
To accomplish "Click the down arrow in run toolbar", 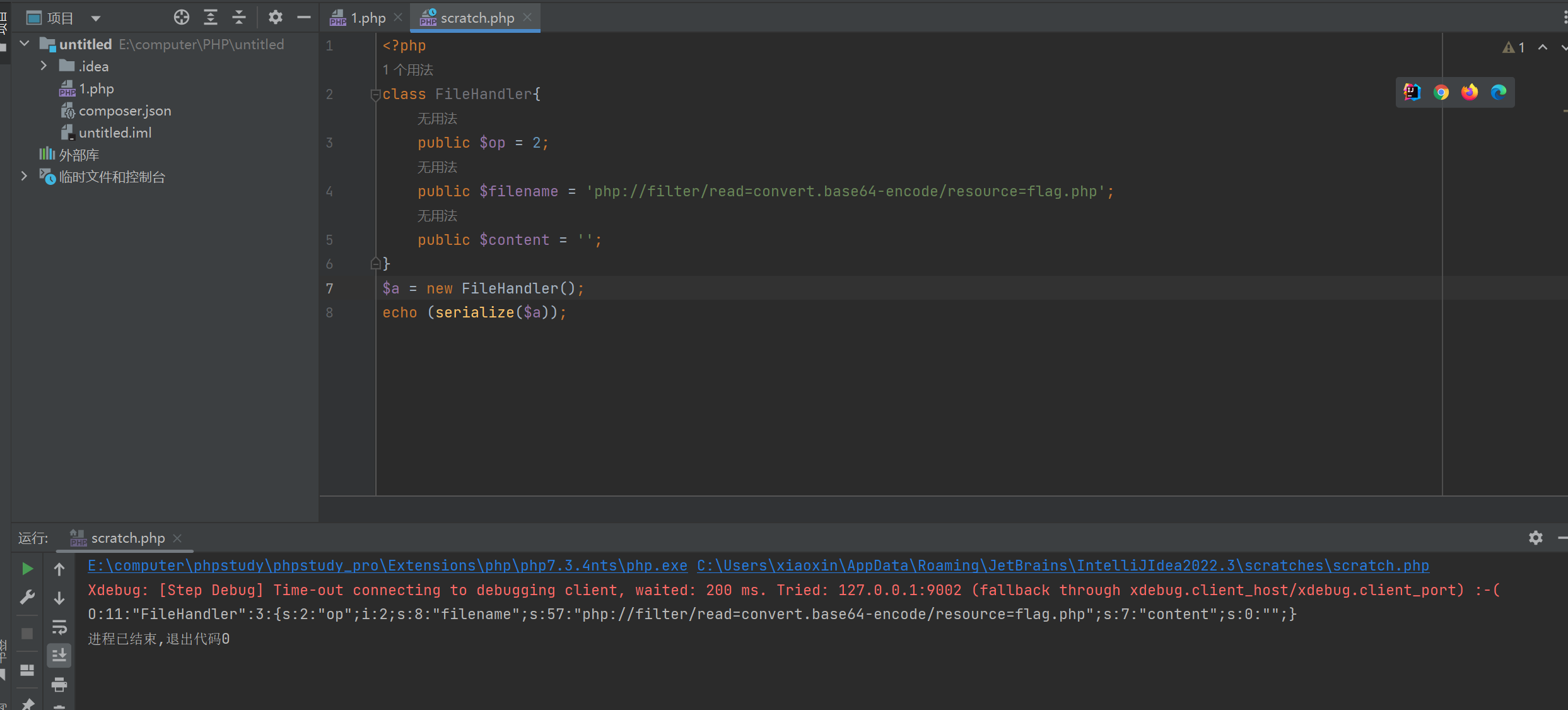I will point(59,598).
